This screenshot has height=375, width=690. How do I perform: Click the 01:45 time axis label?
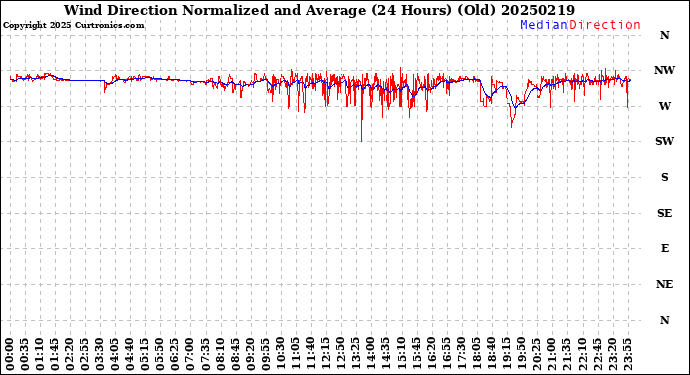(55, 354)
